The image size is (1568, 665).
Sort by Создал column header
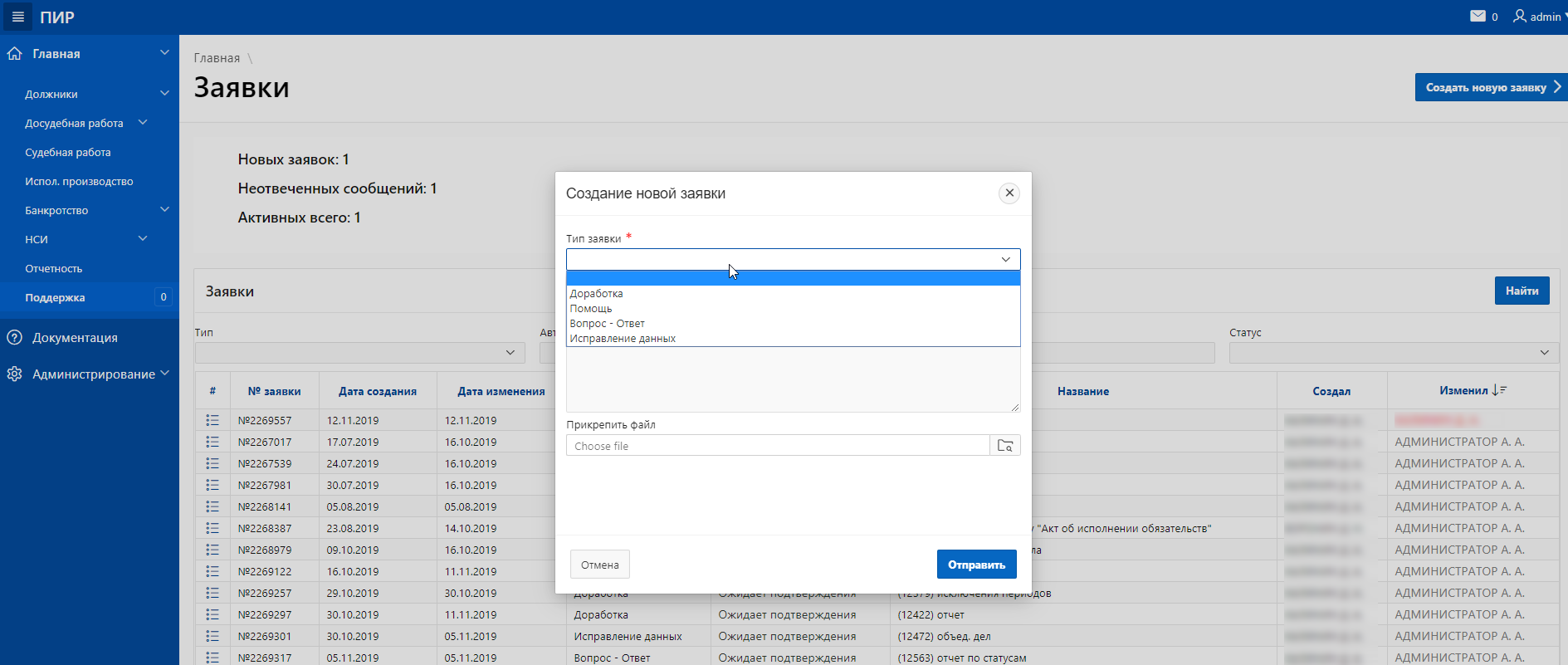1331,391
